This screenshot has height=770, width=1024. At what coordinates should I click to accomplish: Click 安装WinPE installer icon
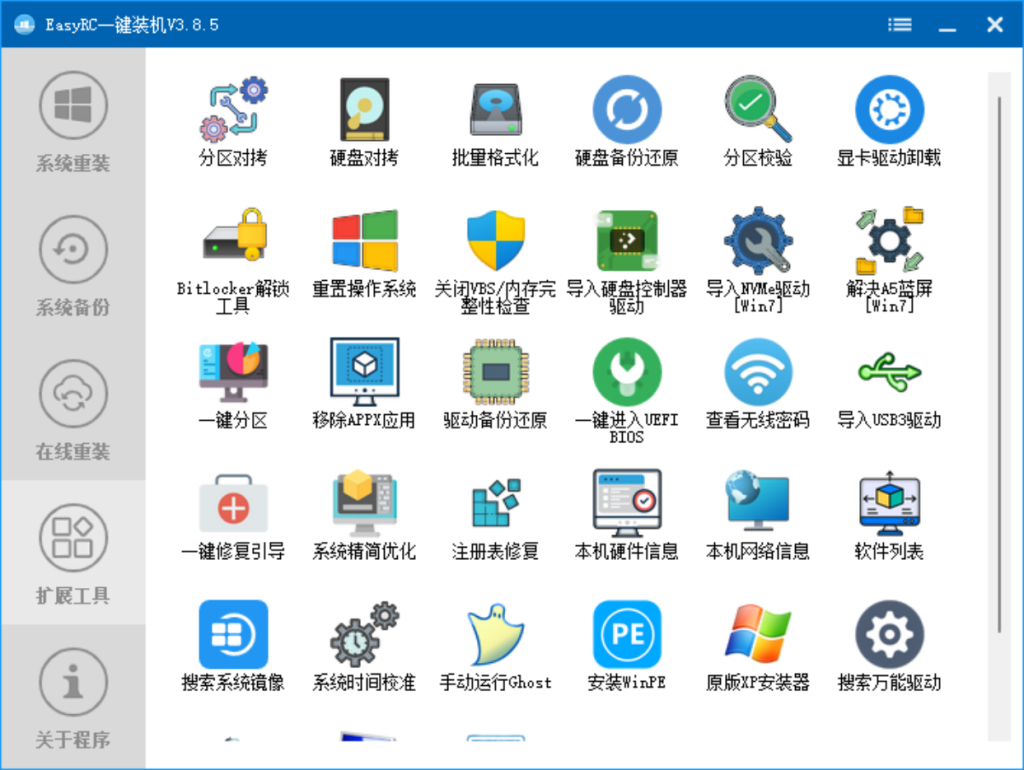click(x=627, y=634)
